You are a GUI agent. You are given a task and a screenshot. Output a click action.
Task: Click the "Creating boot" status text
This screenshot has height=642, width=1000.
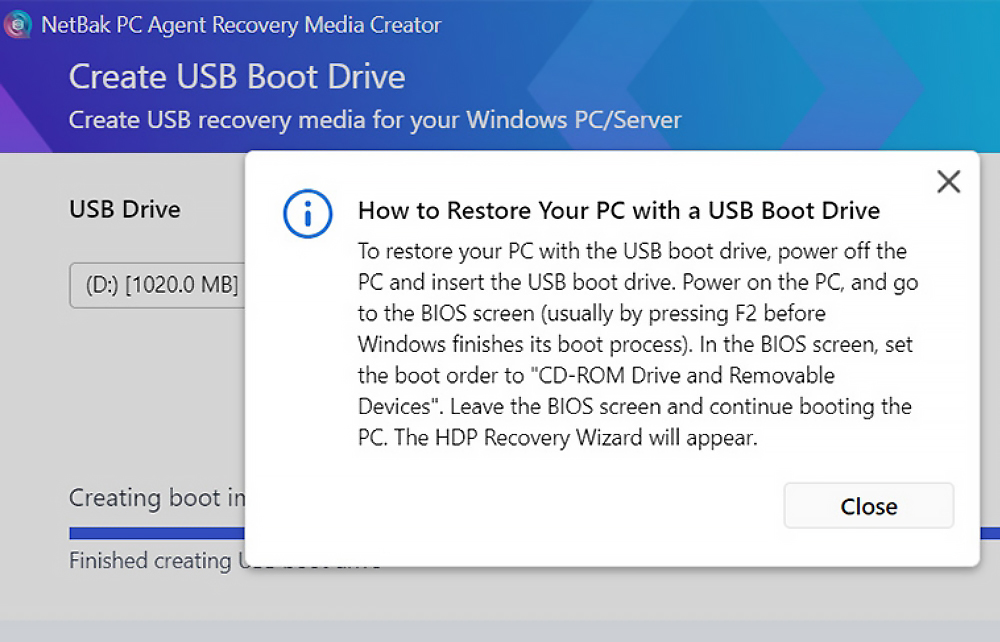156,497
